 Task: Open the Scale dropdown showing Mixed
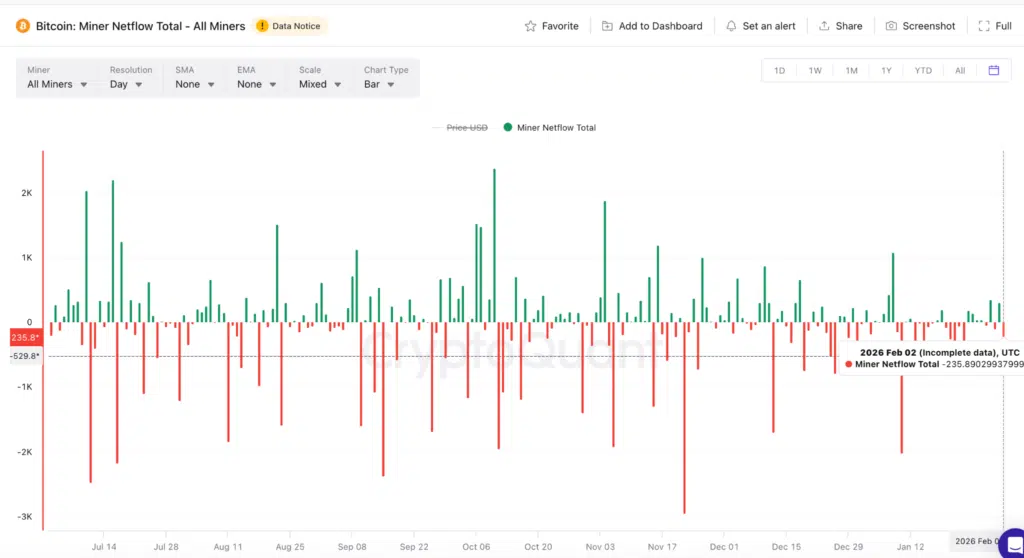tap(320, 84)
